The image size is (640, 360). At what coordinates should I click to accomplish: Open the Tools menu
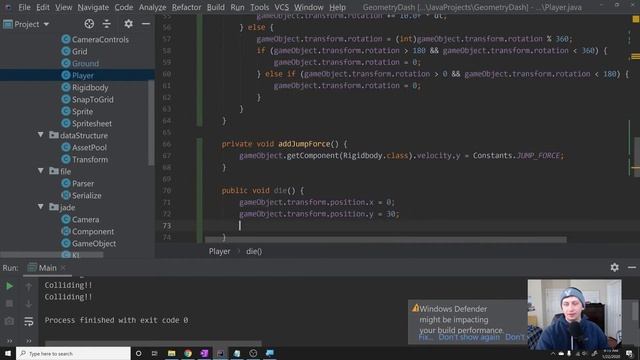point(259,7)
